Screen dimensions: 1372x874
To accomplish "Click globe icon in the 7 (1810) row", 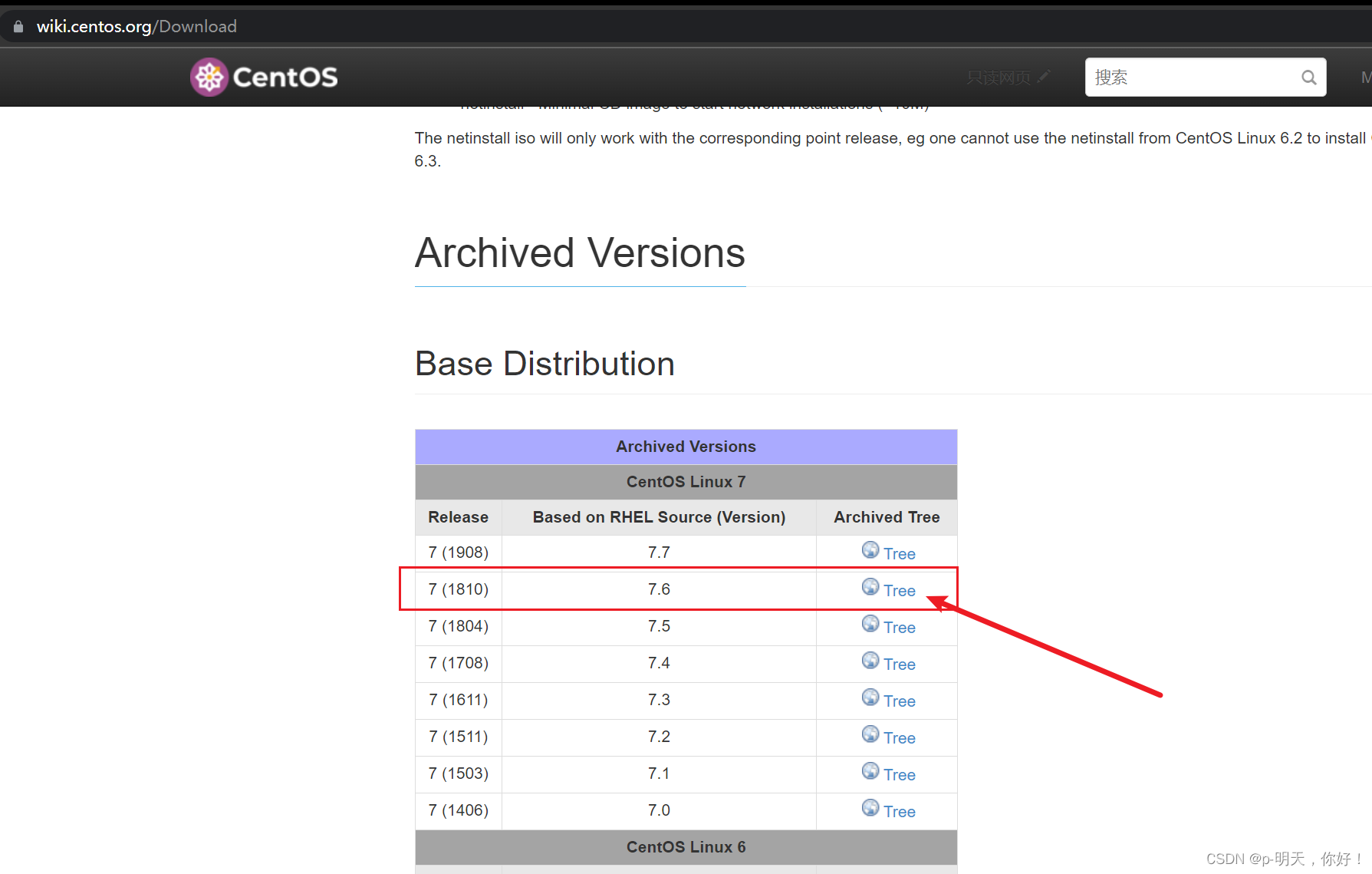I will click(x=870, y=587).
